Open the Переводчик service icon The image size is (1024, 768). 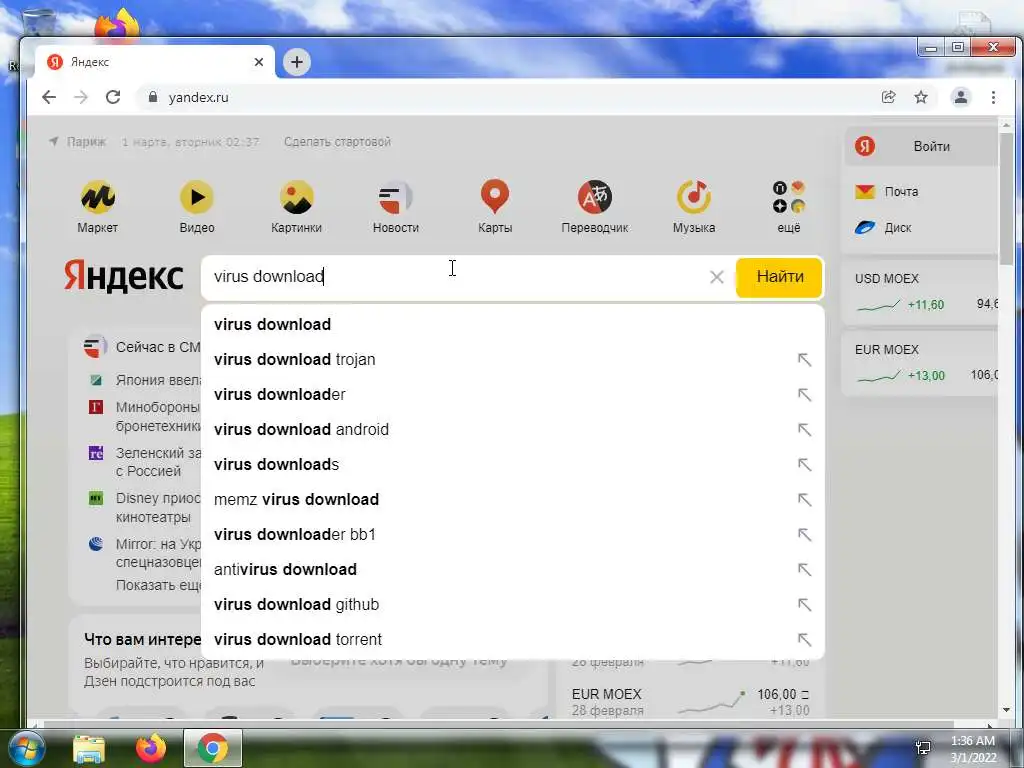tap(594, 197)
